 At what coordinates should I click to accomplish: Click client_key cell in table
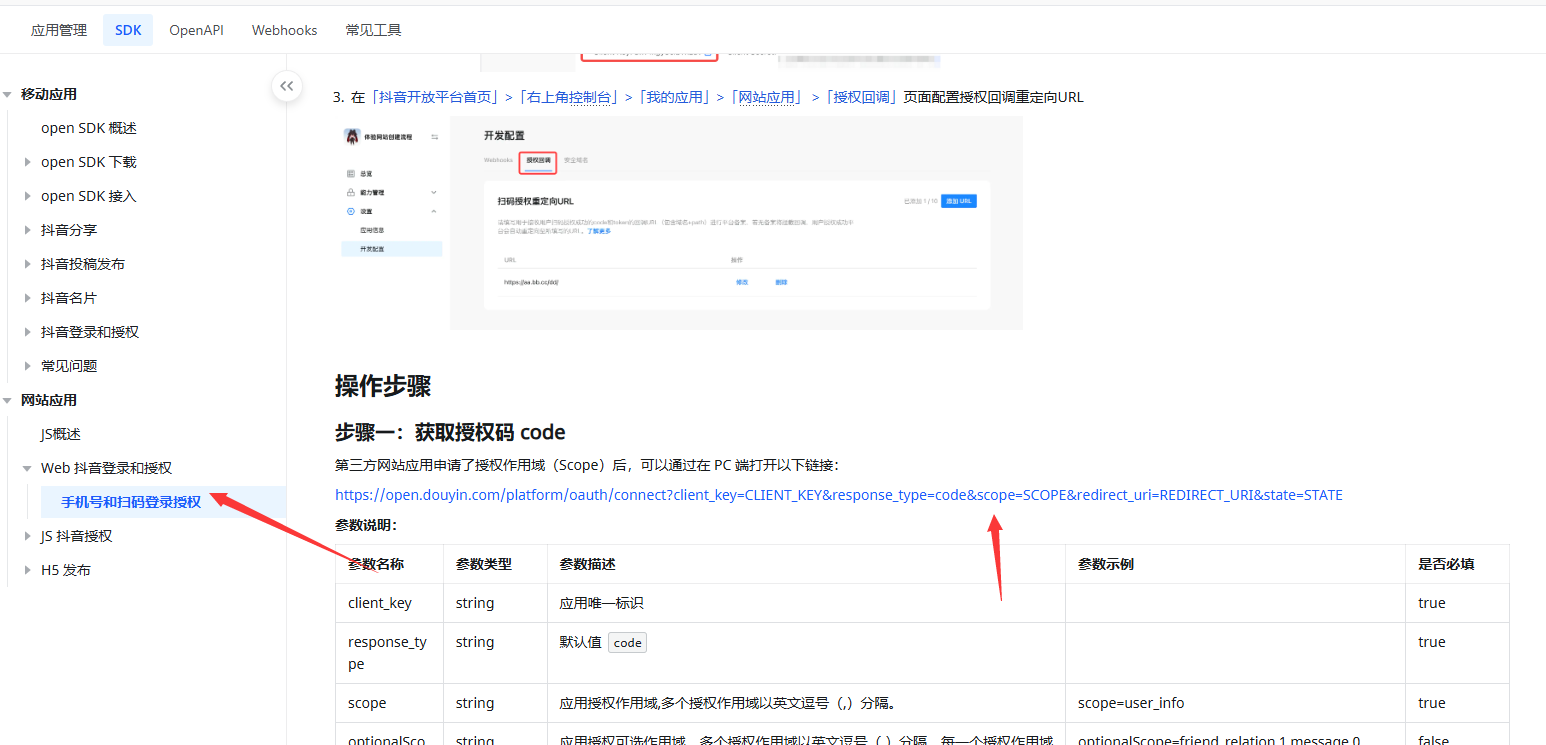point(390,603)
